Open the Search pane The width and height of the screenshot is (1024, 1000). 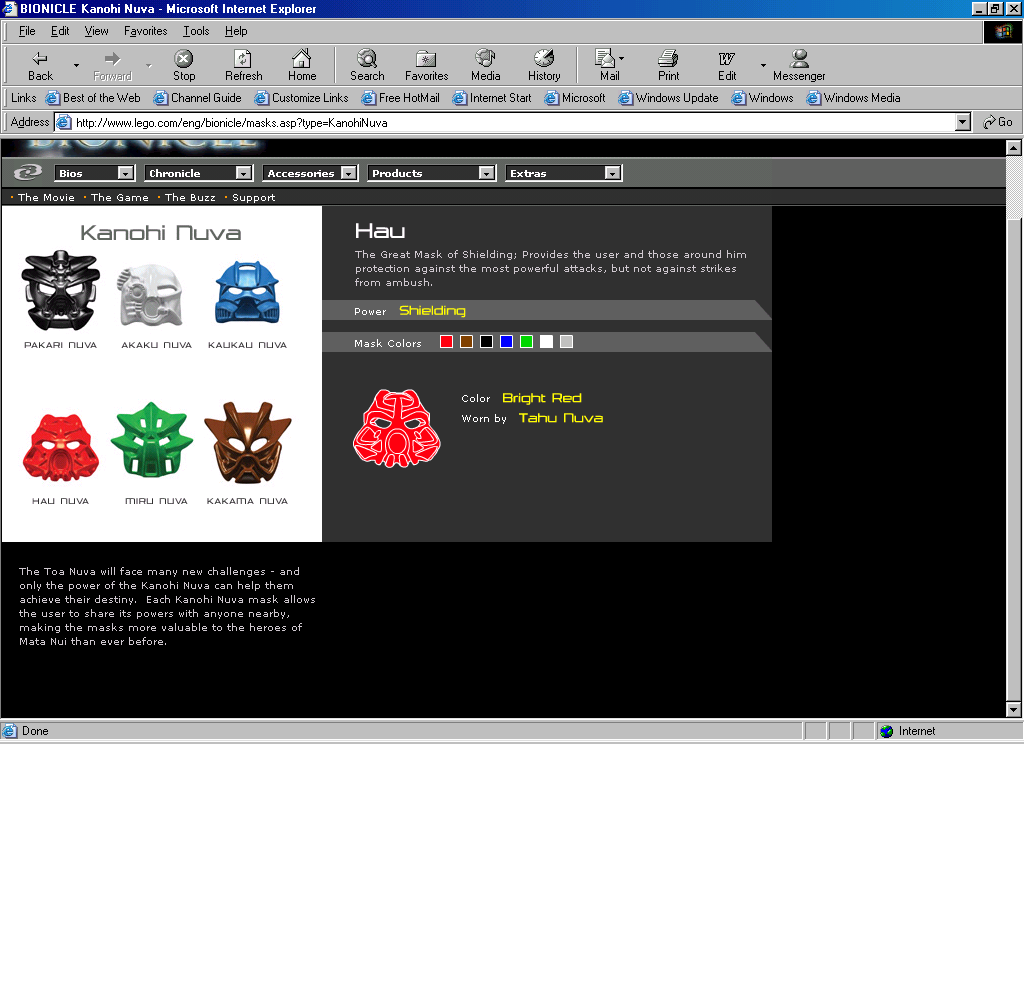click(367, 65)
